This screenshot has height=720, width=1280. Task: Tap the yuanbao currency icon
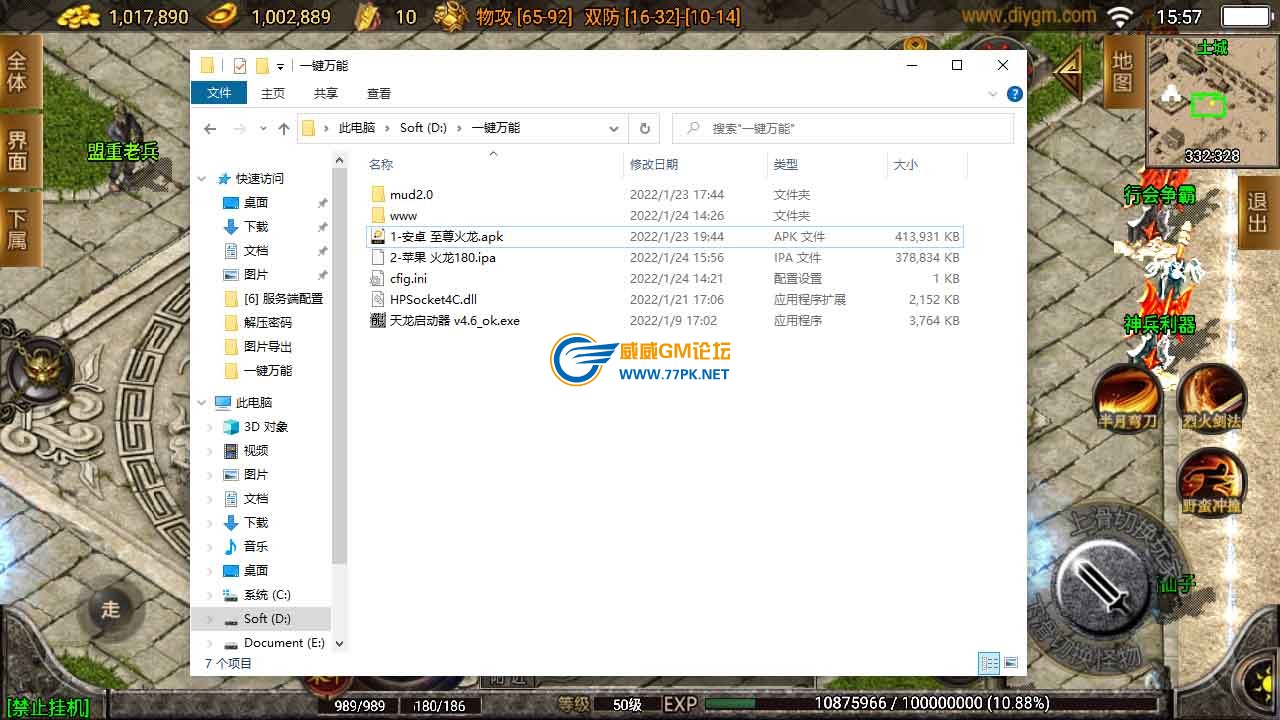(x=224, y=16)
